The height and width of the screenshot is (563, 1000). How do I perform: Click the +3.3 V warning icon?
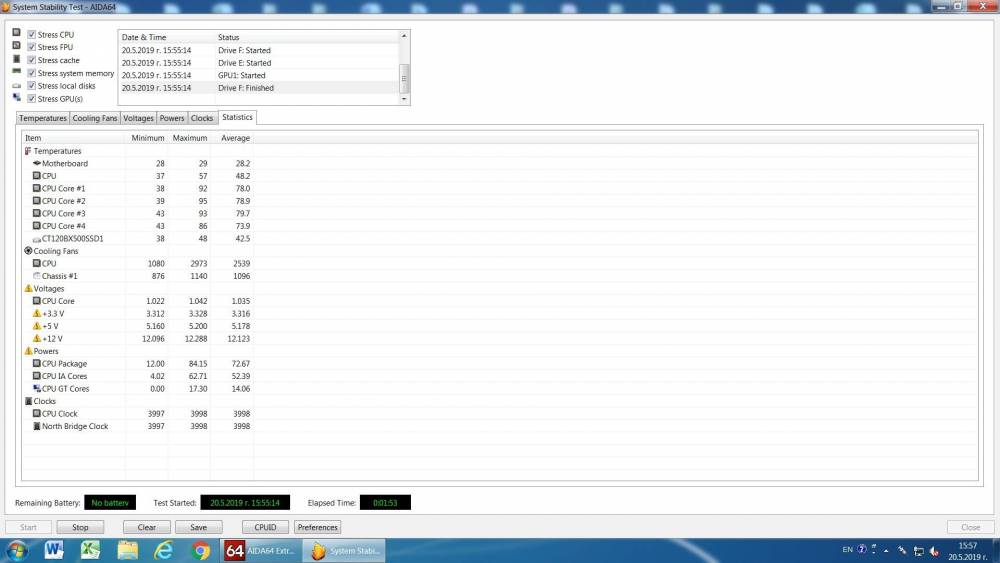[36, 313]
